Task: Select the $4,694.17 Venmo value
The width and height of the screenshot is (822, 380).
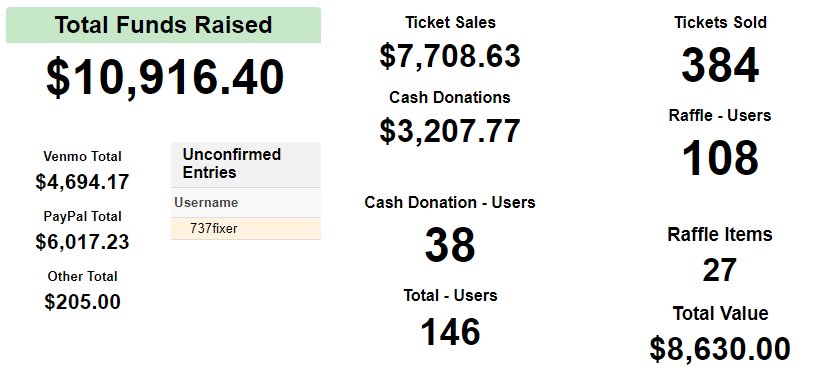Action: coord(82,182)
